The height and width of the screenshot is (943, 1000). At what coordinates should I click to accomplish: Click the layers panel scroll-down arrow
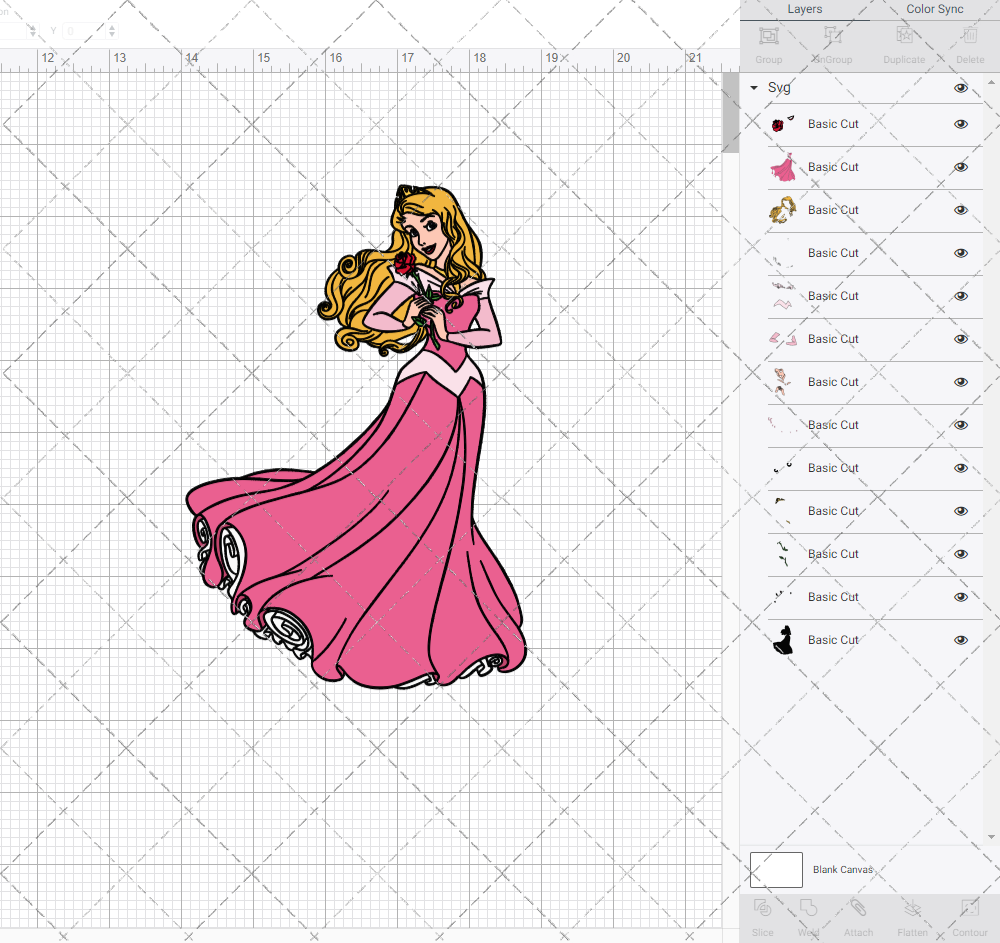[990, 837]
